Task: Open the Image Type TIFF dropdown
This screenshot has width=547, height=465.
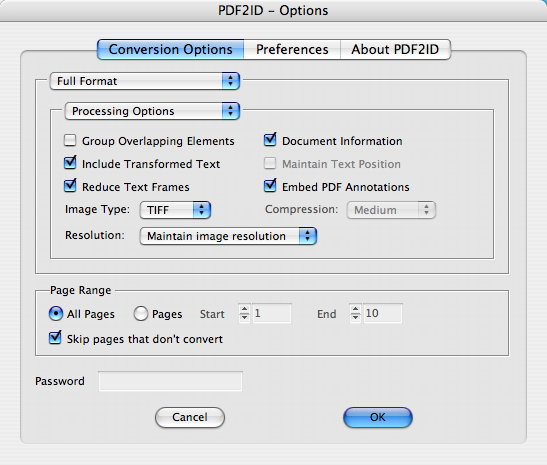Action: (175, 210)
